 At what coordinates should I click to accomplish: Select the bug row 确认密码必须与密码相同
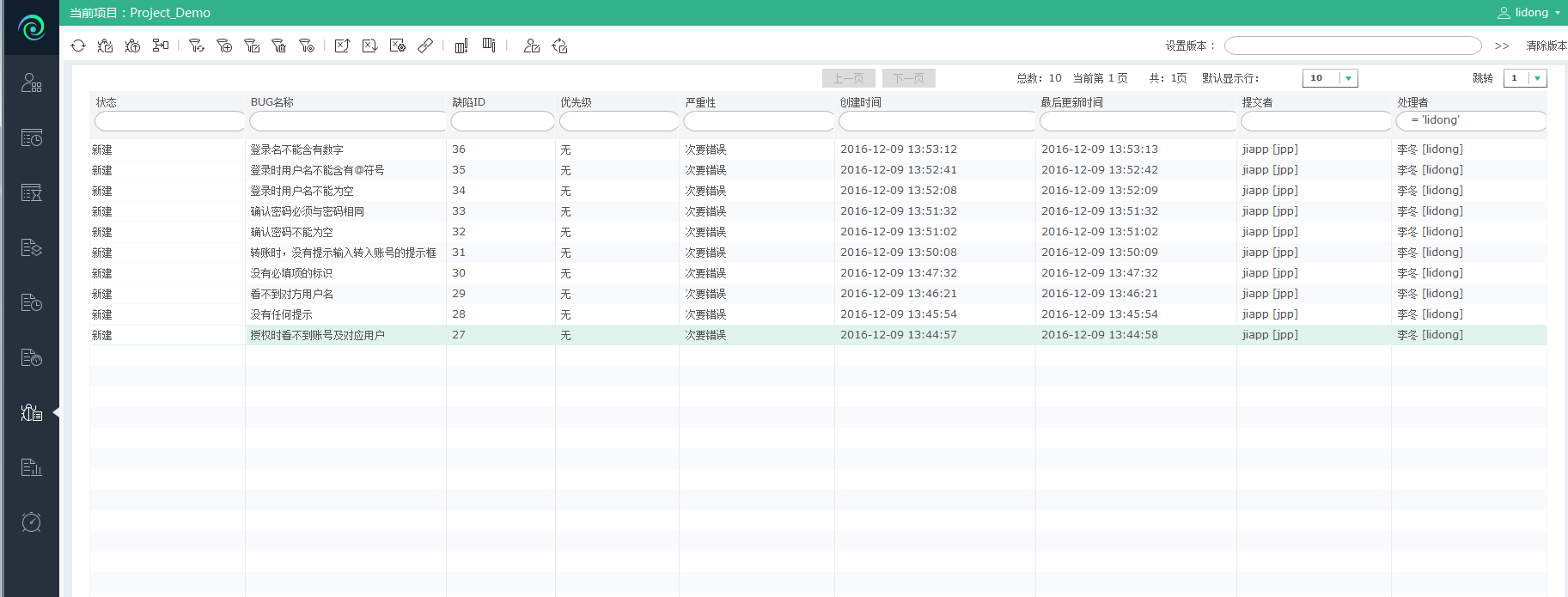[x=818, y=211]
